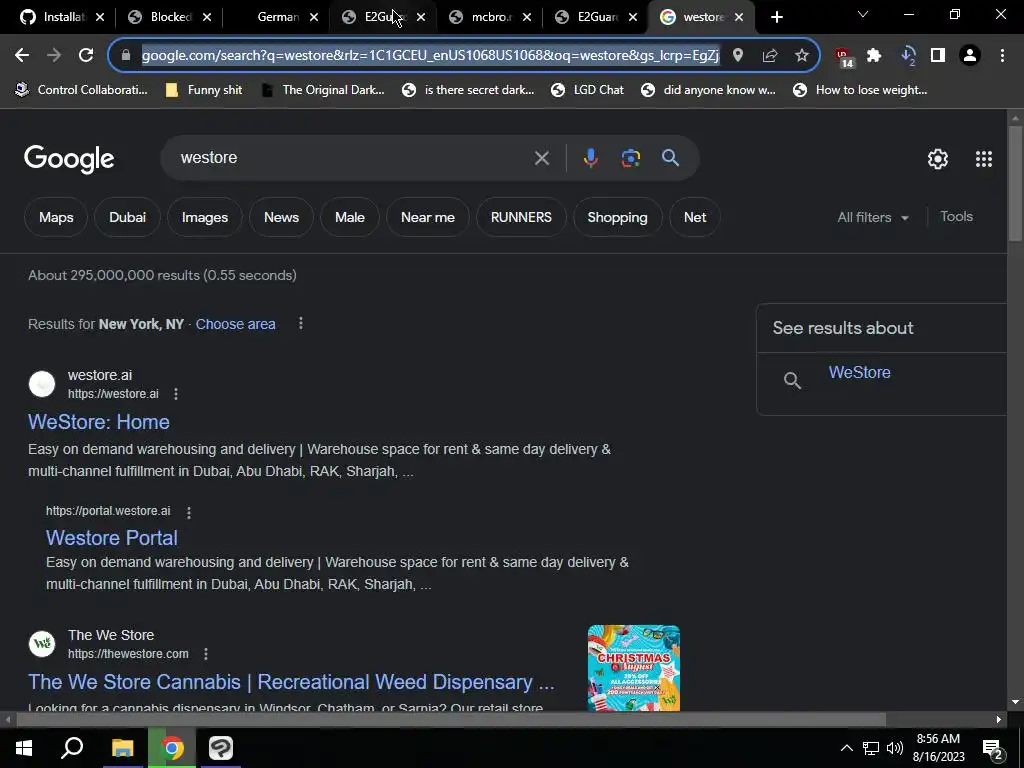The width and height of the screenshot is (1024, 768).
Task: Toggle the Chrome side panel icon
Action: pyautogui.click(x=938, y=56)
